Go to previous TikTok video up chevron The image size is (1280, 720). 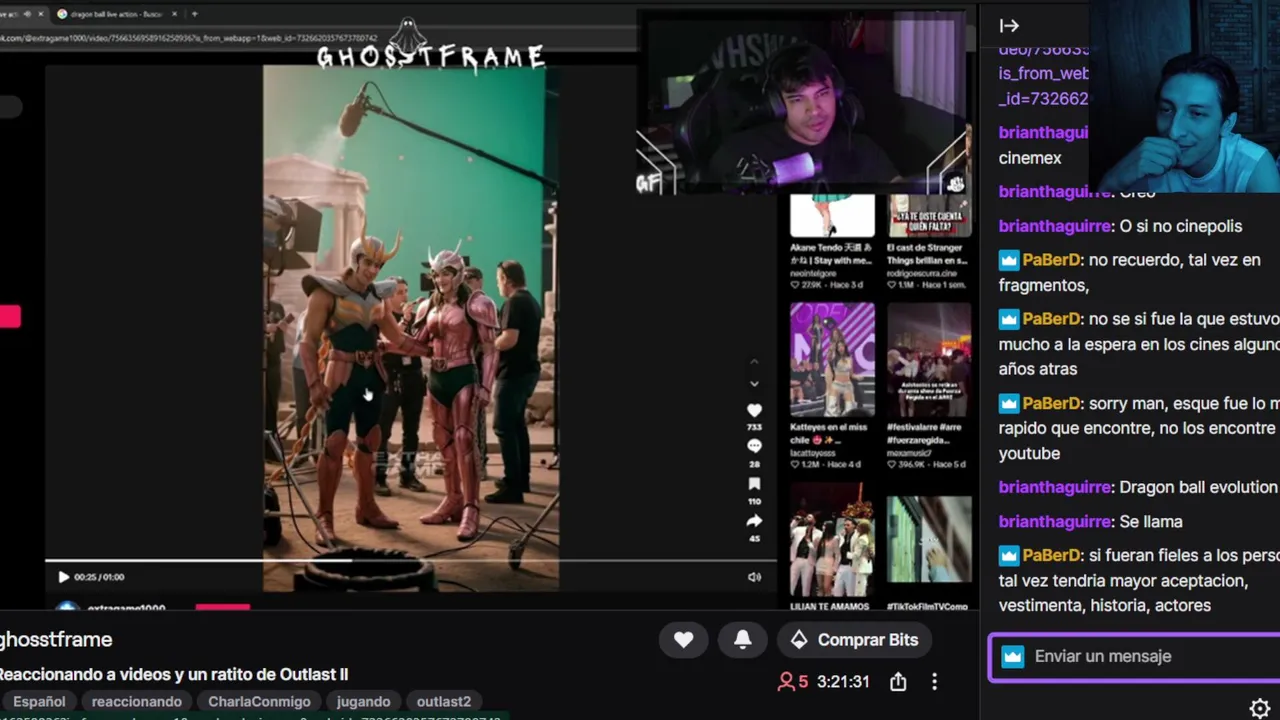click(x=754, y=362)
